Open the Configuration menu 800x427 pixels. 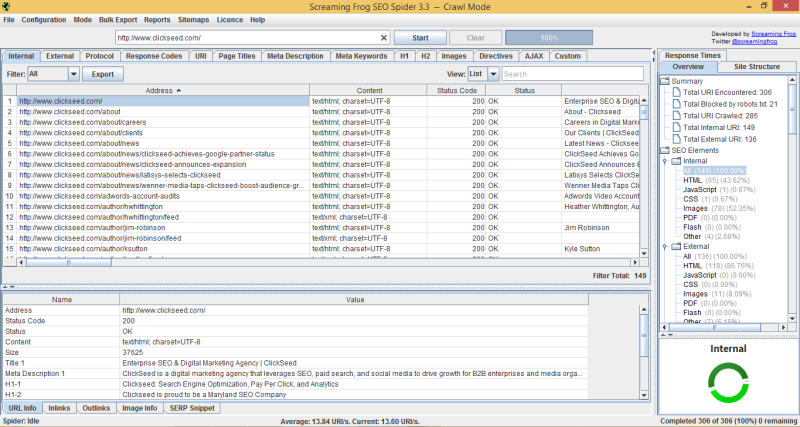point(44,19)
